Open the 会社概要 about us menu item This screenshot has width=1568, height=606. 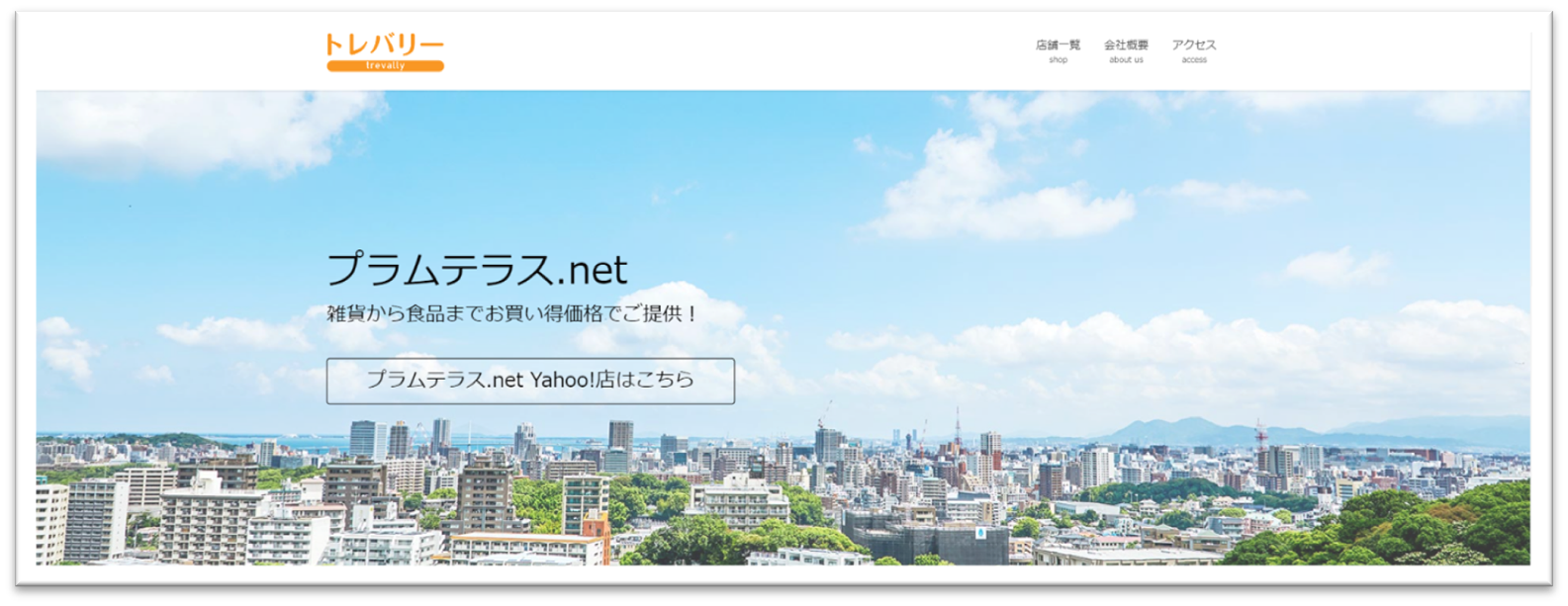pyautogui.click(x=1126, y=51)
